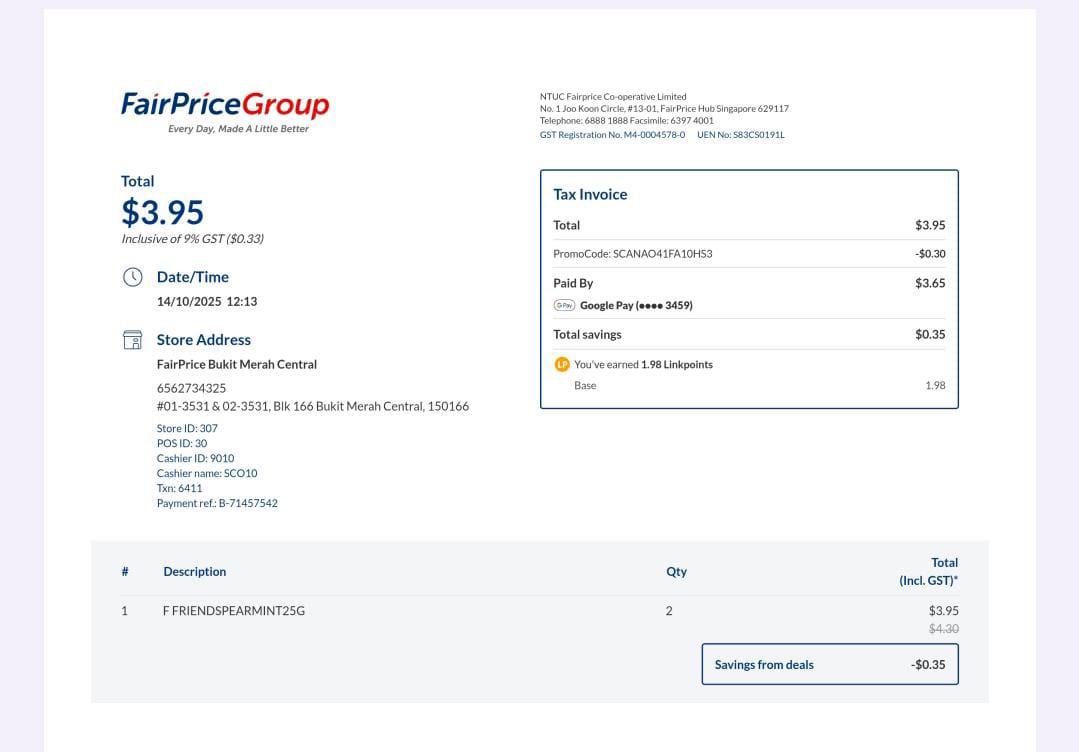Viewport: 1079px width, 752px height.
Task: Click the Telephone and Facsimile line
Action: (627, 120)
